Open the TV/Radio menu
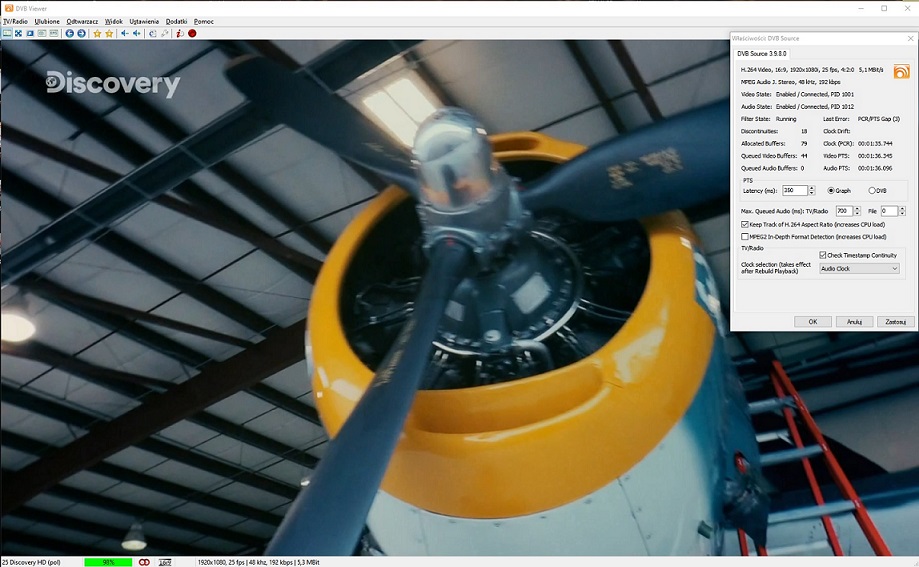The width and height of the screenshot is (919, 567). click(x=15, y=21)
